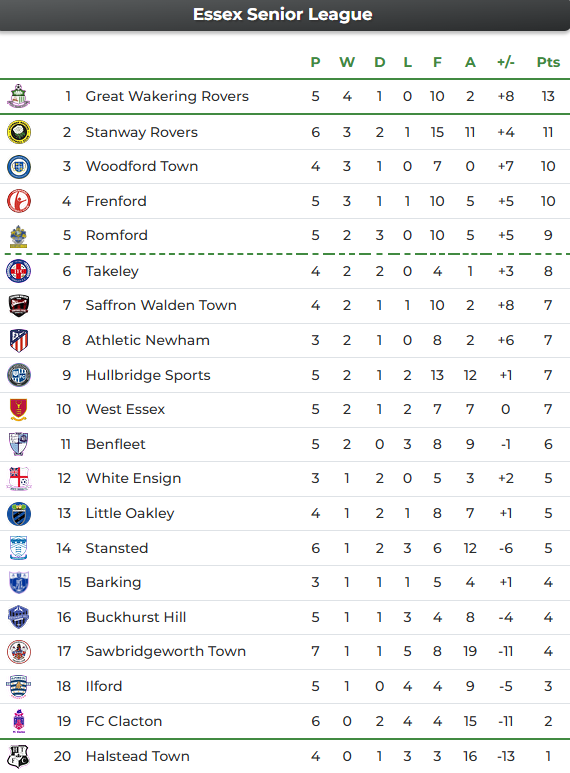Click the Halstead Town black-and-white crest

click(x=19, y=756)
